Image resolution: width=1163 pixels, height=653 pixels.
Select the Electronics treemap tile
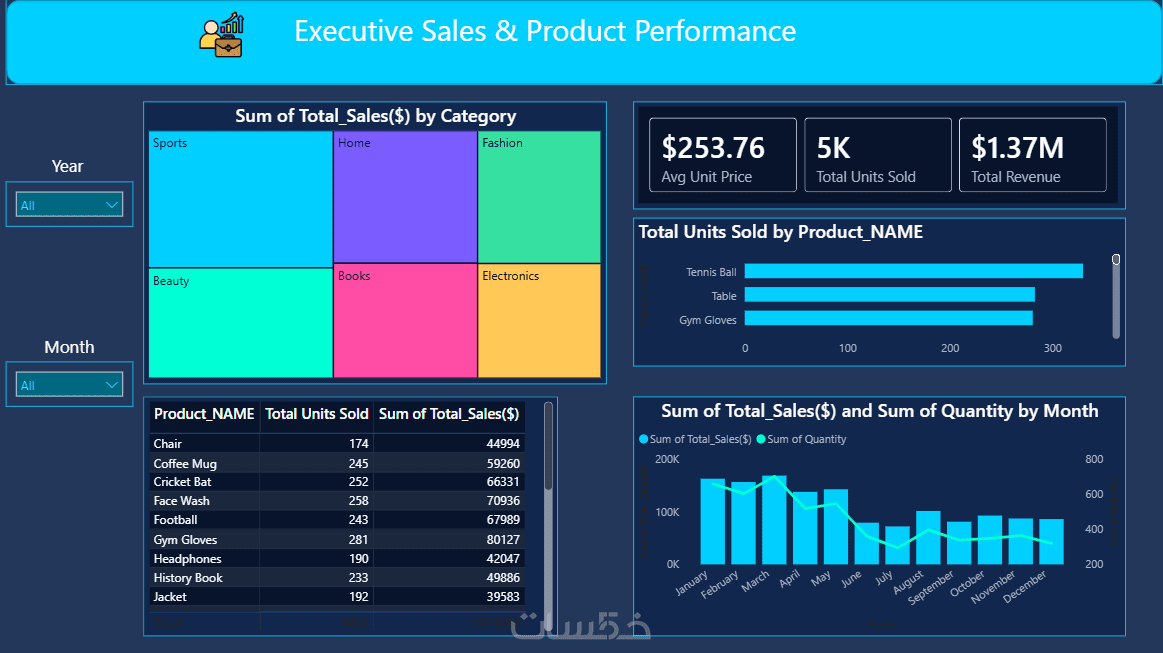click(539, 321)
